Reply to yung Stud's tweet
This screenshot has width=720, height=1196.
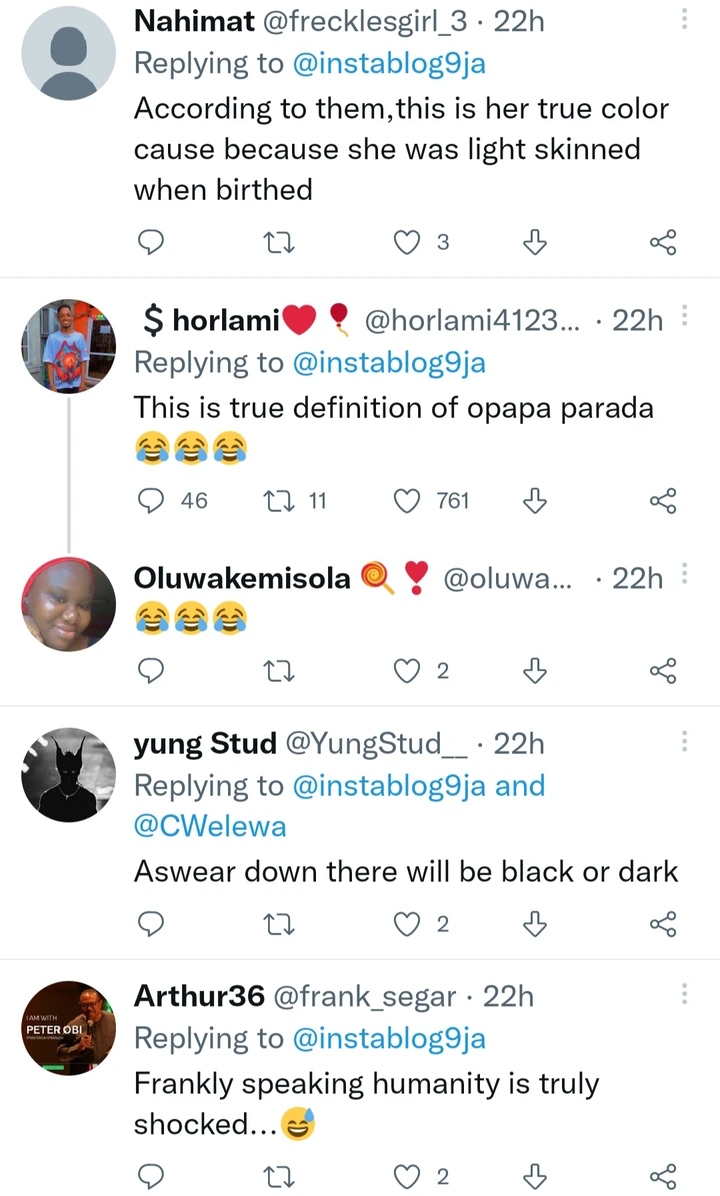tap(150, 925)
